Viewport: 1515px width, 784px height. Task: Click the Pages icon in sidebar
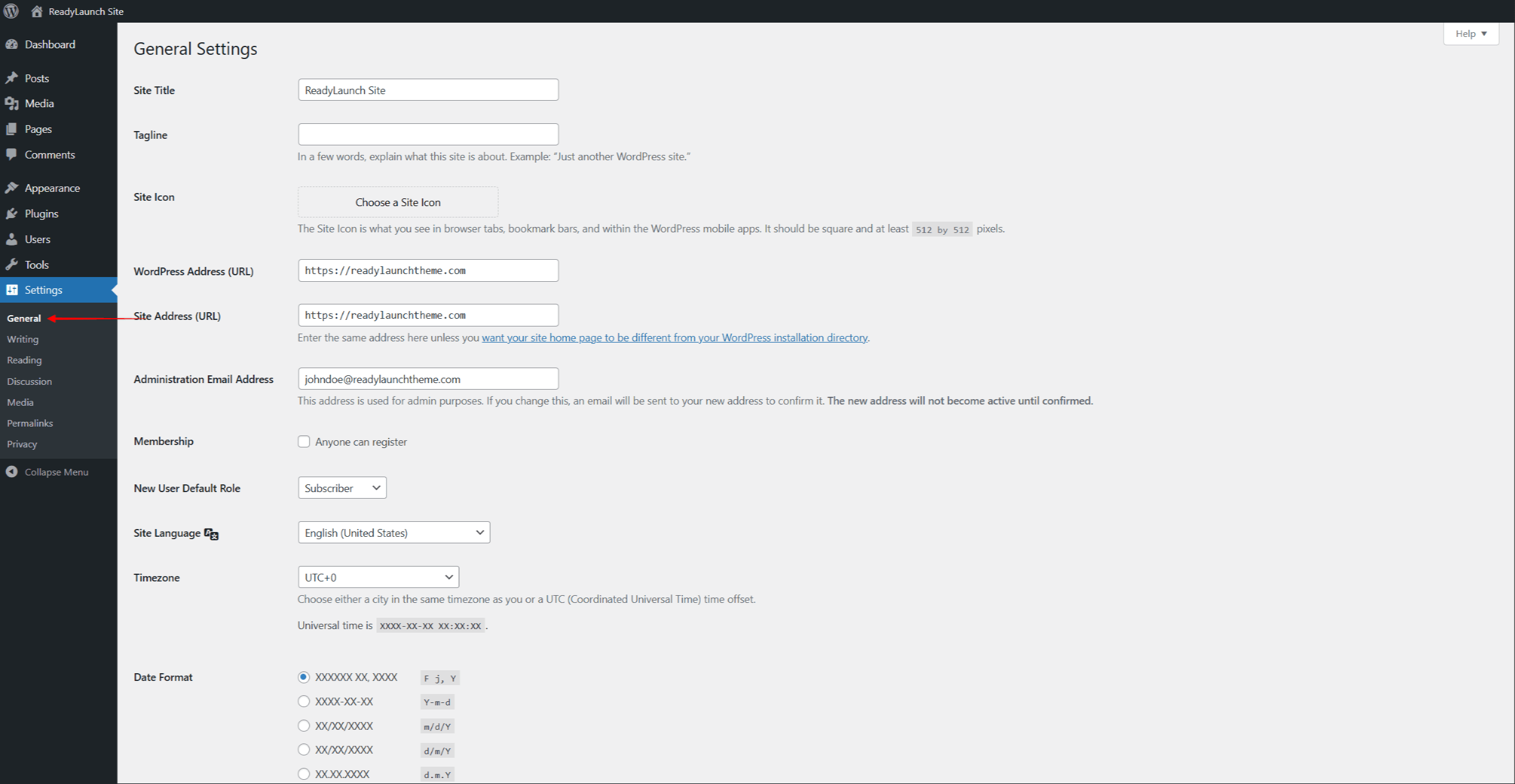tap(12, 129)
